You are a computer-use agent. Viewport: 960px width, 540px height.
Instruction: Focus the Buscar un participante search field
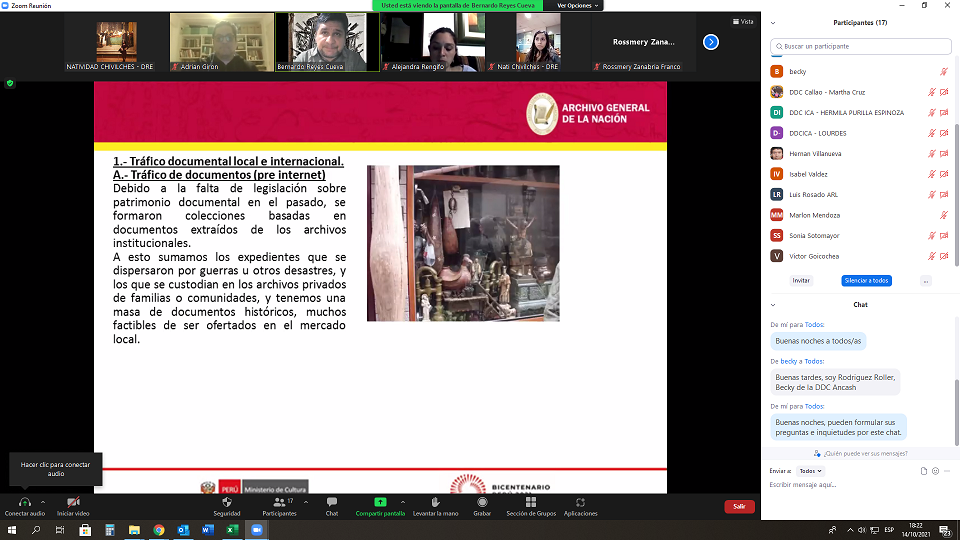click(861, 47)
